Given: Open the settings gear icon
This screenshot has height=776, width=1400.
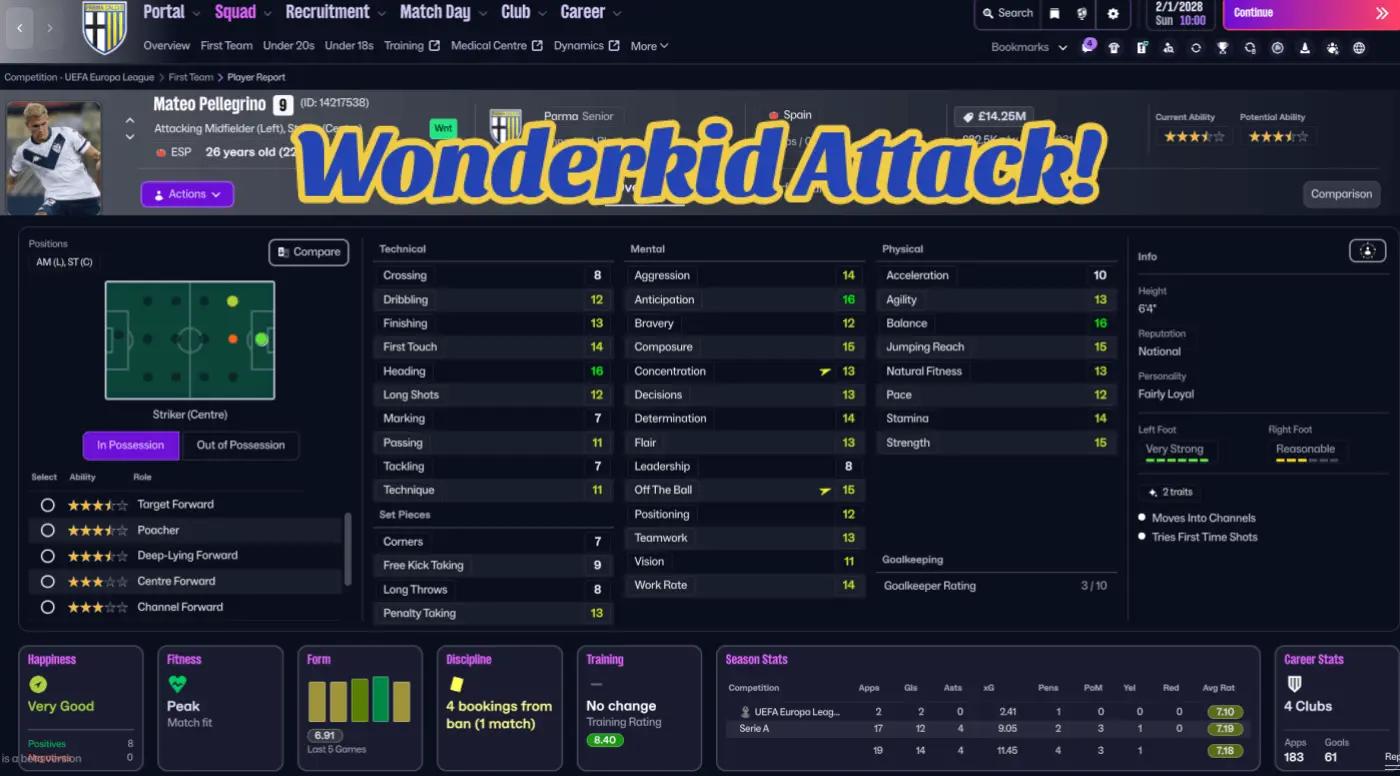Looking at the screenshot, I should pyautogui.click(x=1113, y=13).
